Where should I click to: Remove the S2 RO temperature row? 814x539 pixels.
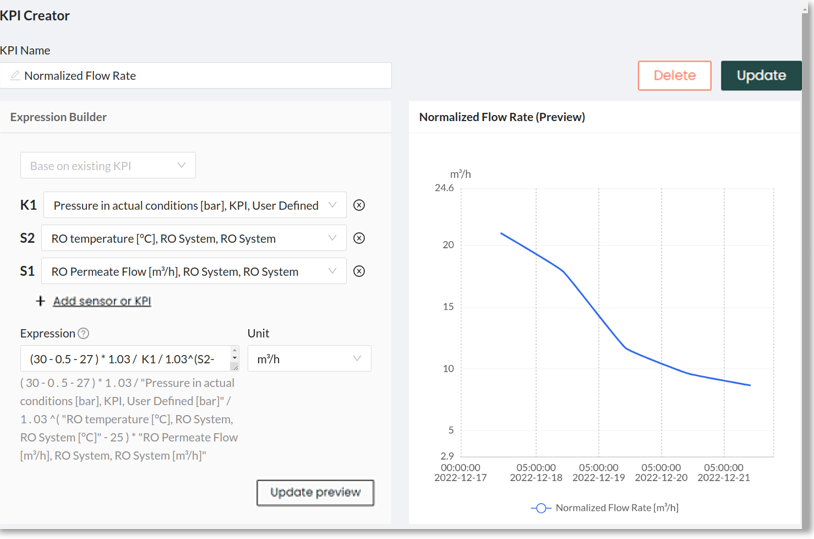[359, 238]
